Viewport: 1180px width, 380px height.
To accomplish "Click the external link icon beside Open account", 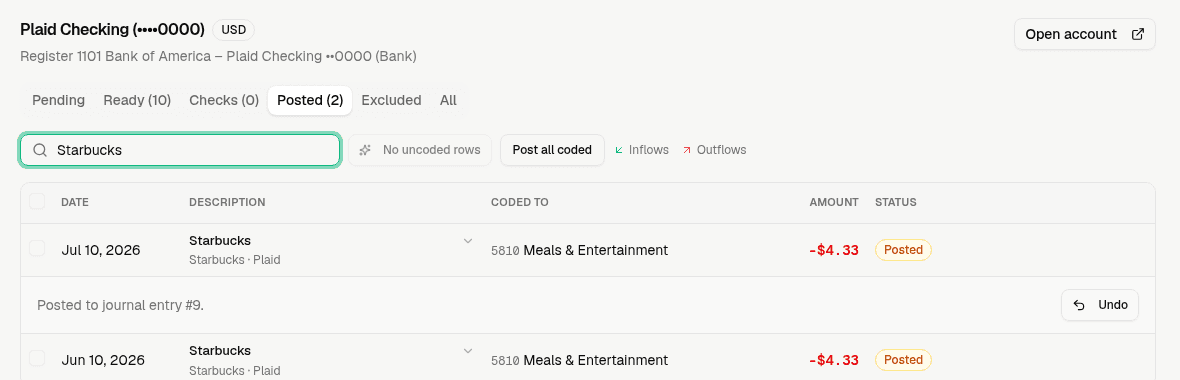I will click(1138, 34).
